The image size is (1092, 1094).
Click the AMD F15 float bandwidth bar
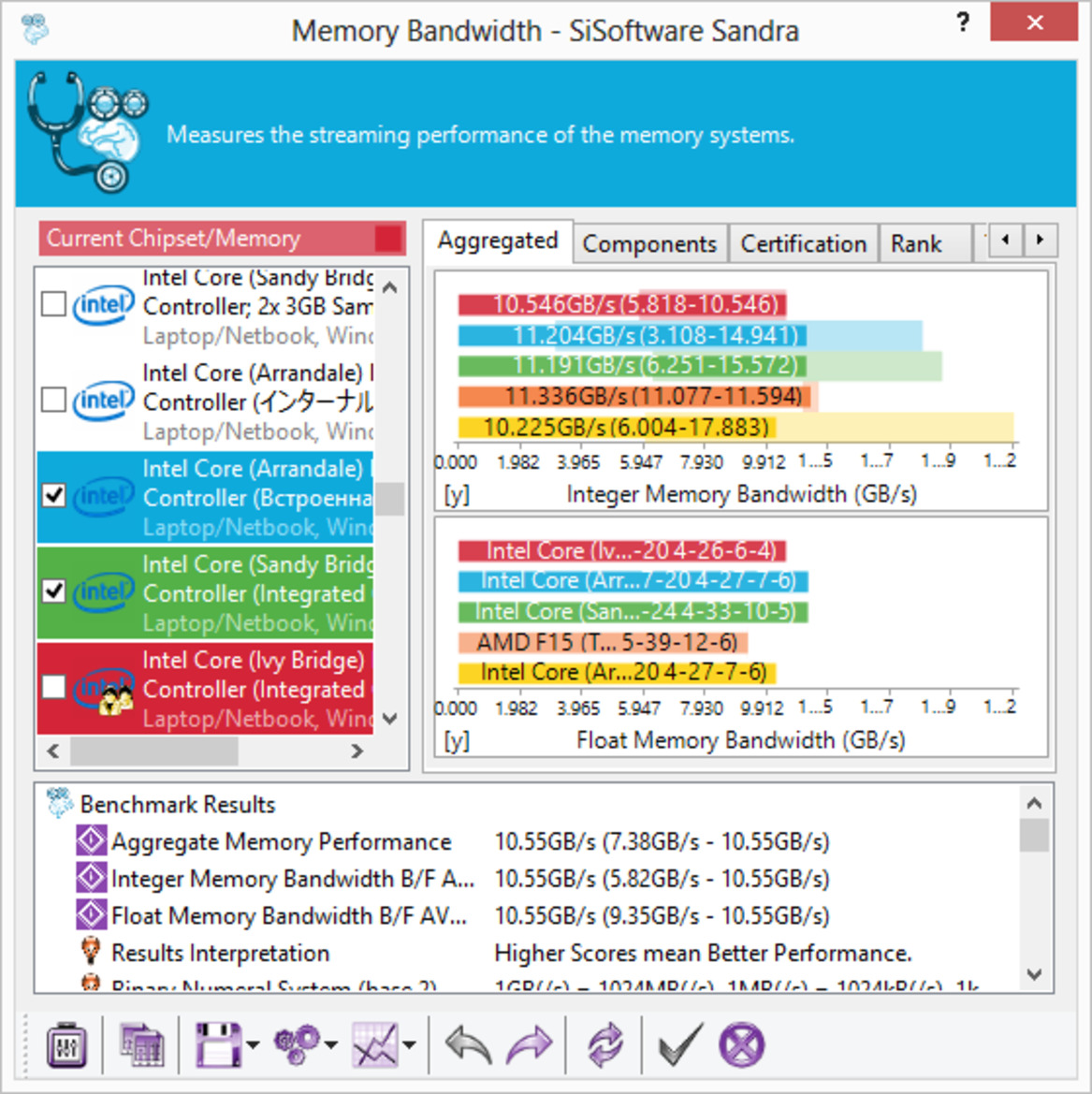(603, 642)
